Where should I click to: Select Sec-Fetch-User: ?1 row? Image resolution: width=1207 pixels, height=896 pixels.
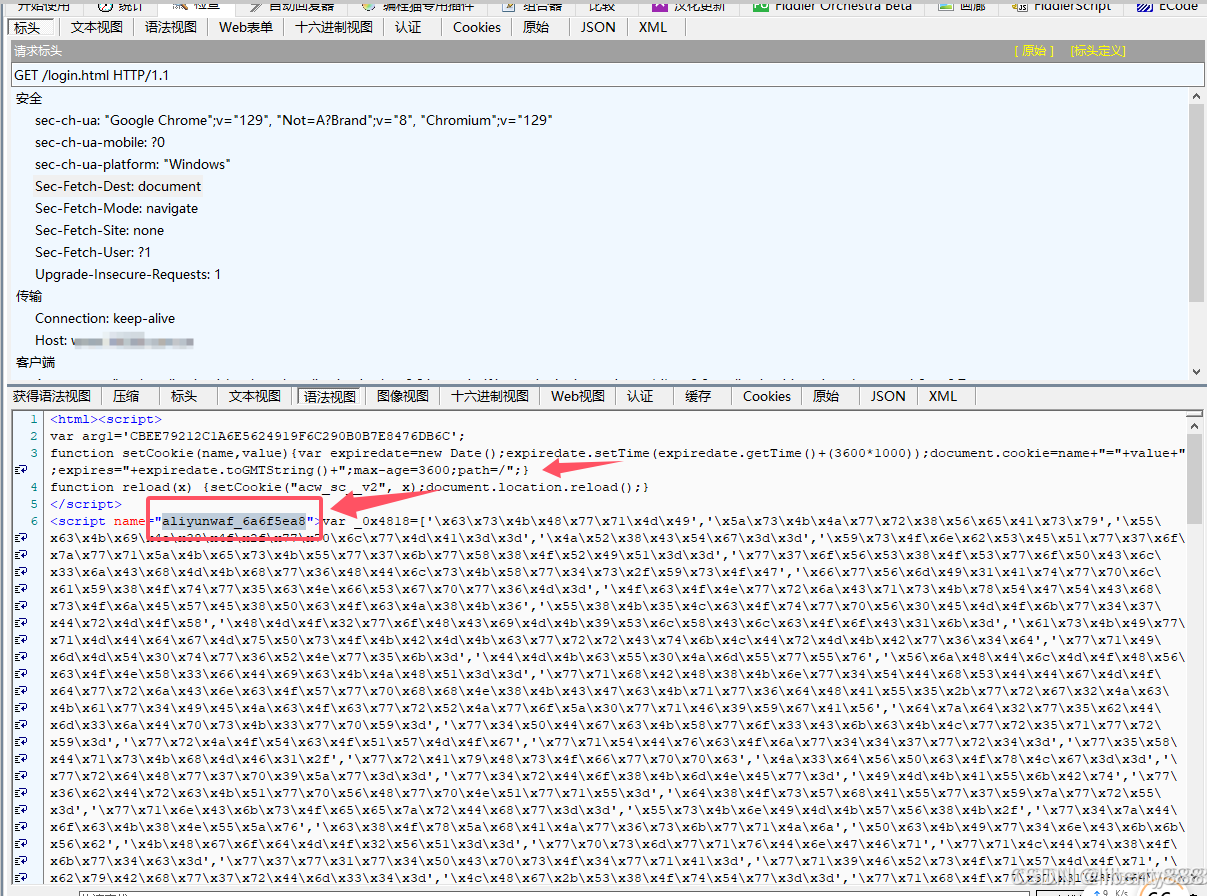(x=93, y=252)
